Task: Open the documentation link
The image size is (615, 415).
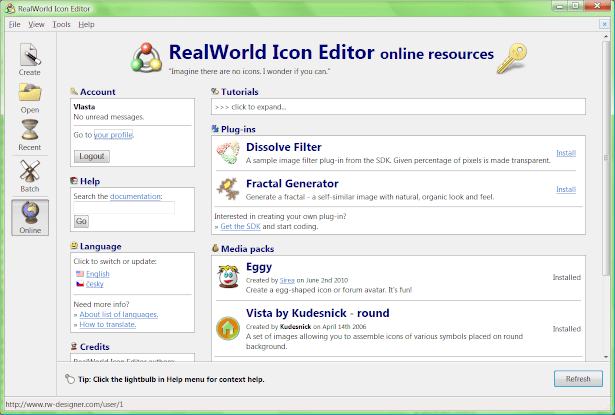Action: coord(135,196)
